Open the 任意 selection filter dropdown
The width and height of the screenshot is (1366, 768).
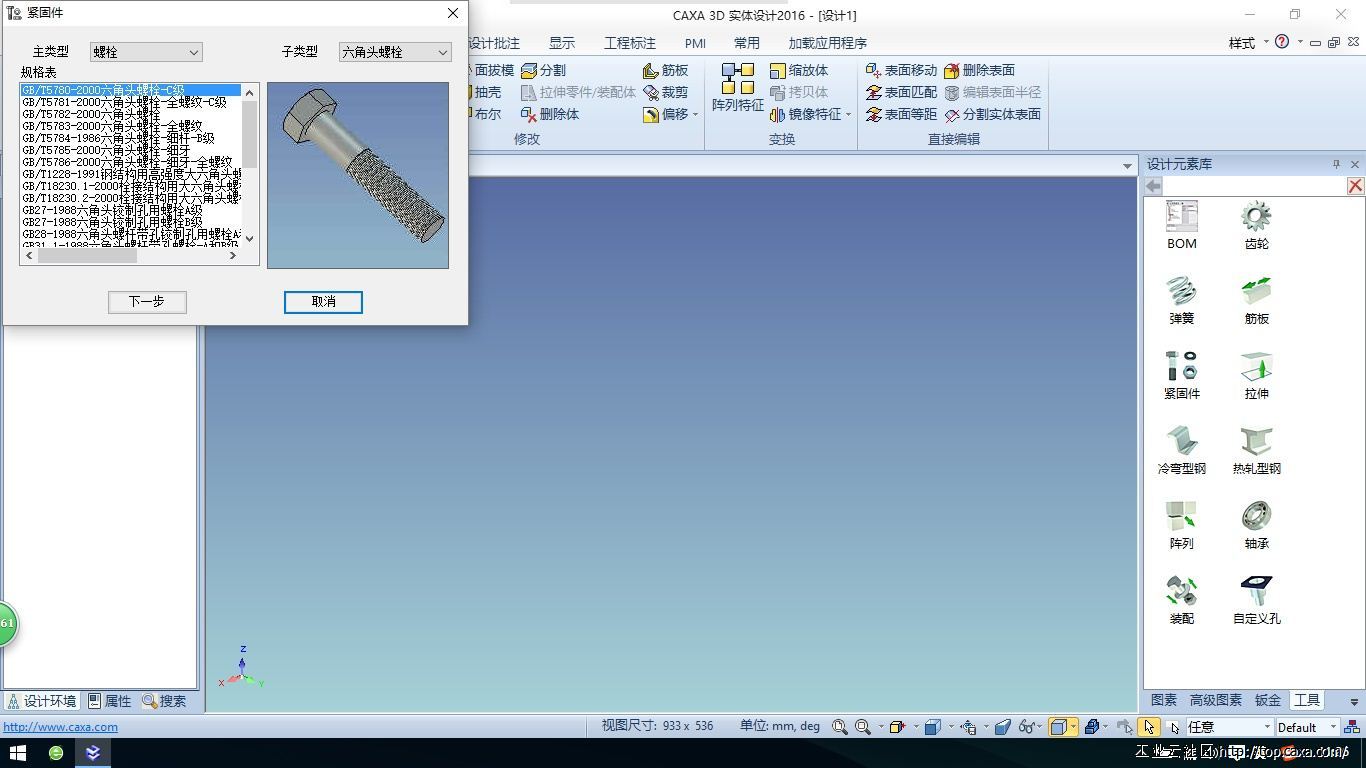click(1230, 727)
